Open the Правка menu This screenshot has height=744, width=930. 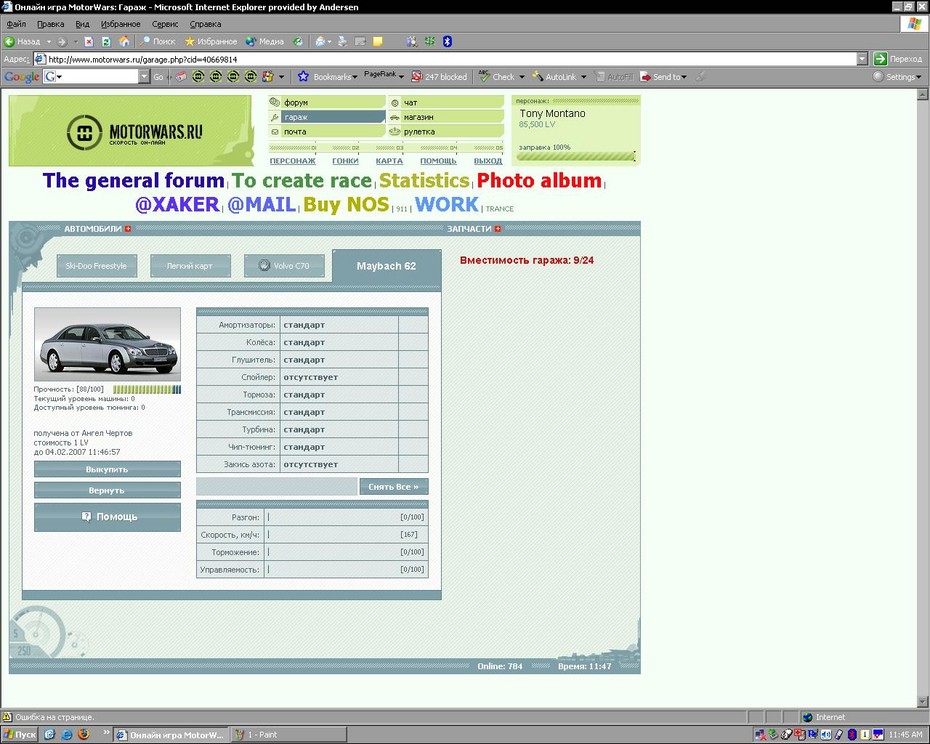click(50, 24)
